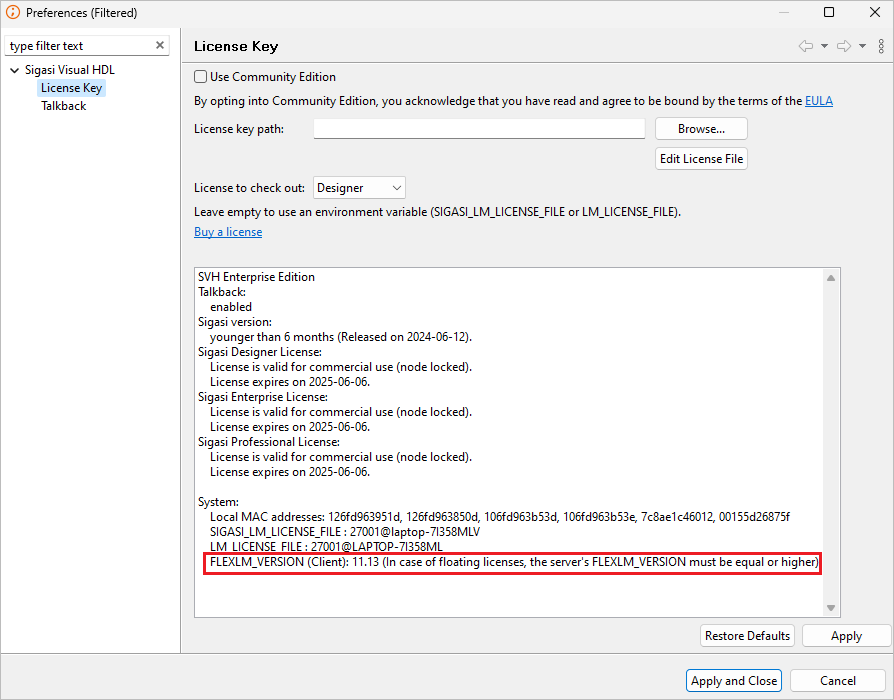This screenshot has height=700, width=894.
Task: Click the Apply button
Action: click(x=846, y=636)
